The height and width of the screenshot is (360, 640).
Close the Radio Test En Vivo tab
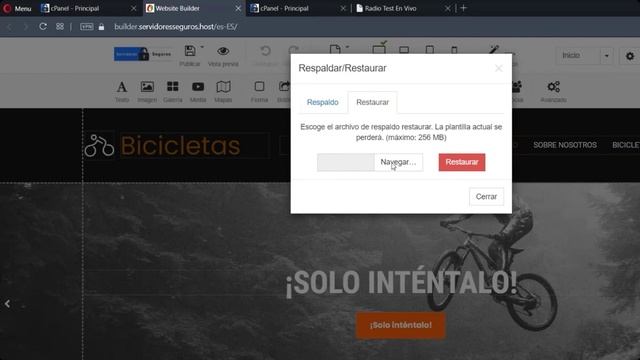click(448, 8)
